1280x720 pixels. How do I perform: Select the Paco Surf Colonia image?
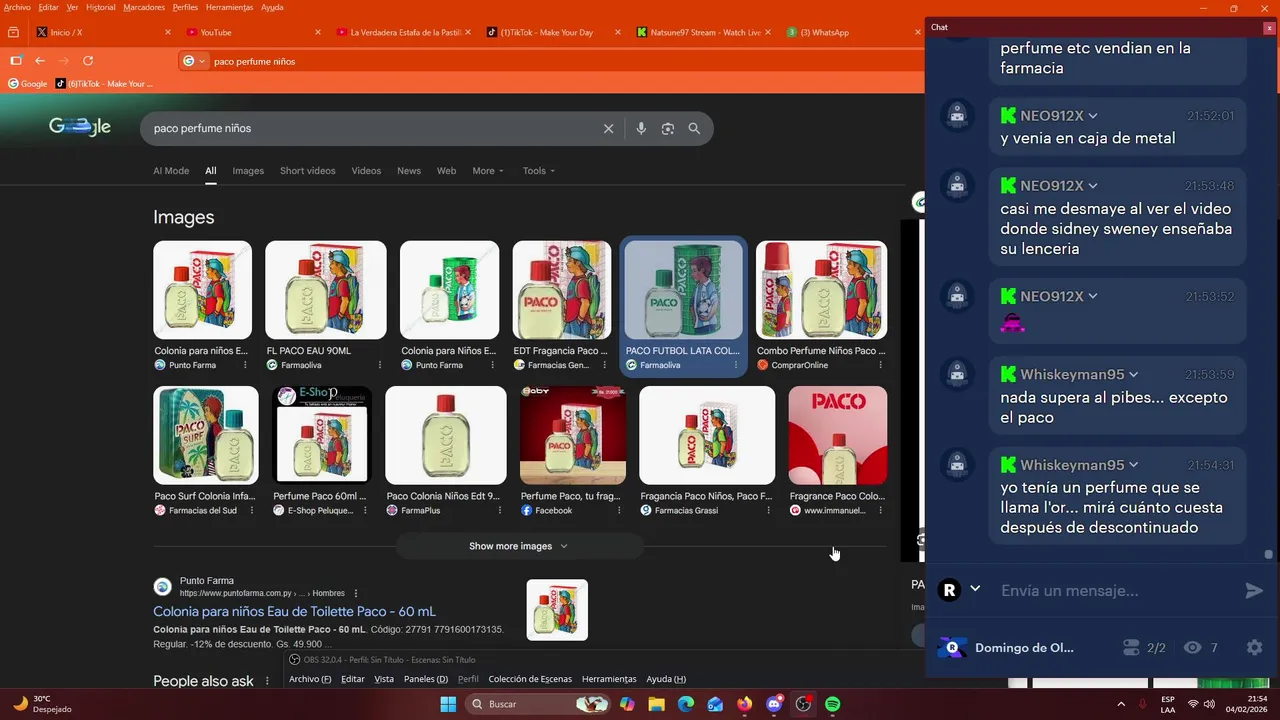pyautogui.click(x=206, y=435)
